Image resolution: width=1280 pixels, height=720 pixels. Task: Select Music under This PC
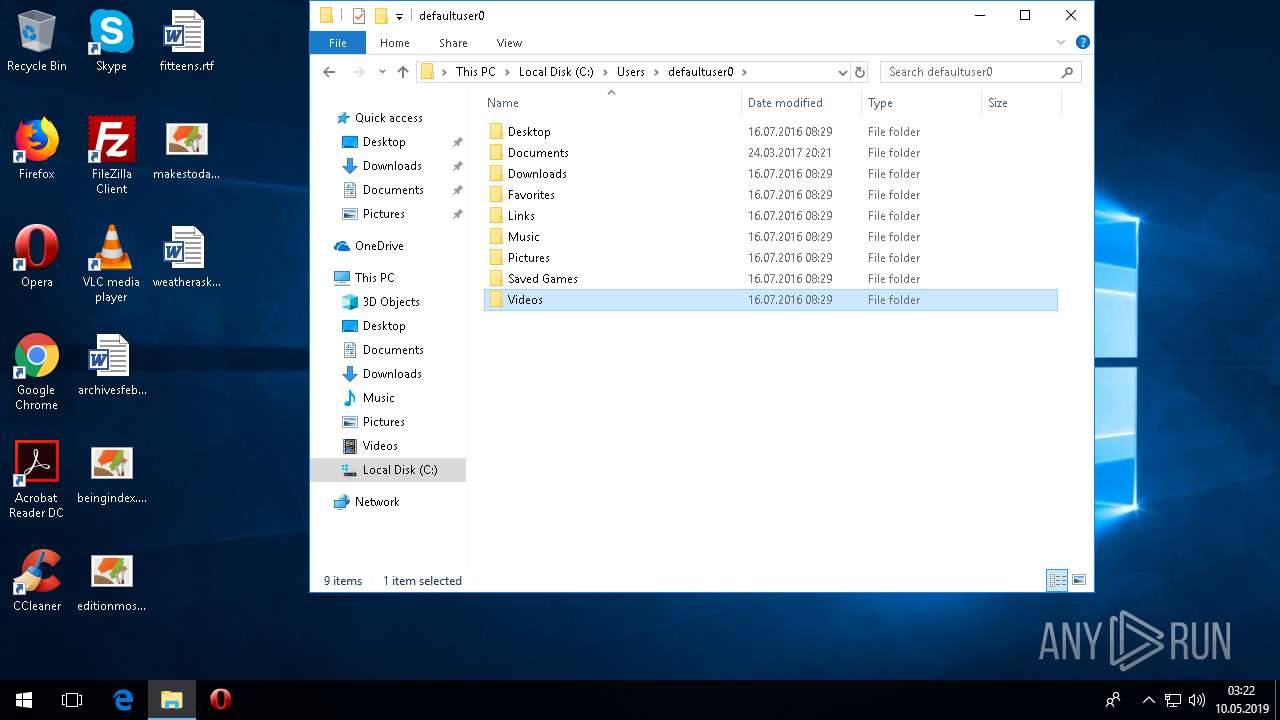pyautogui.click(x=378, y=398)
